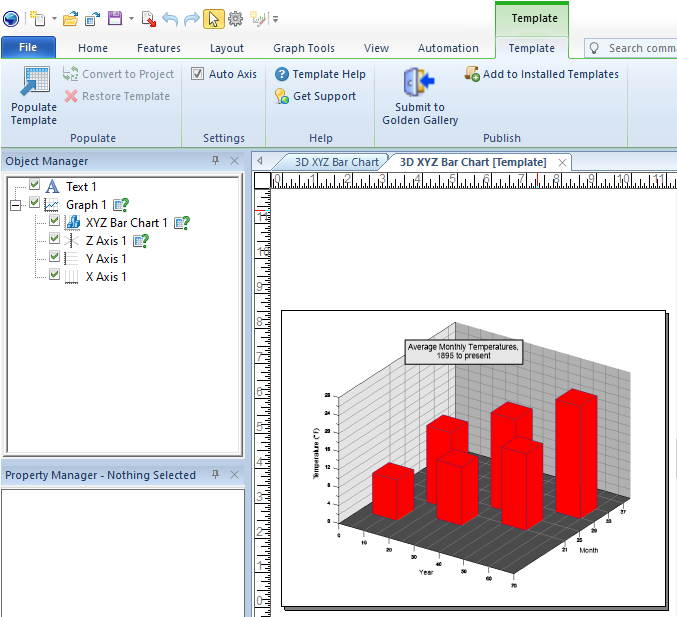The width and height of the screenshot is (677, 617).
Task: Click Add to Installed Templates
Action: 541,74
